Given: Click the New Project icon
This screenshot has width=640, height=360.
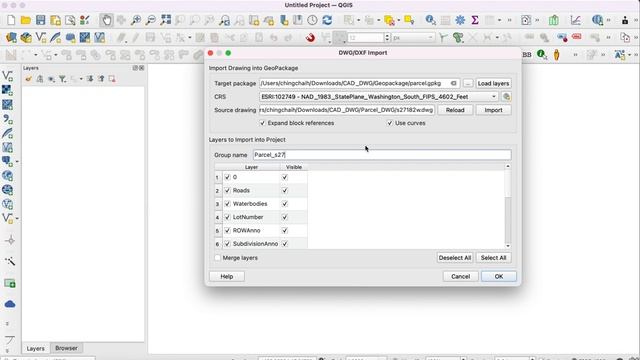Looking at the screenshot, I should [11, 20].
